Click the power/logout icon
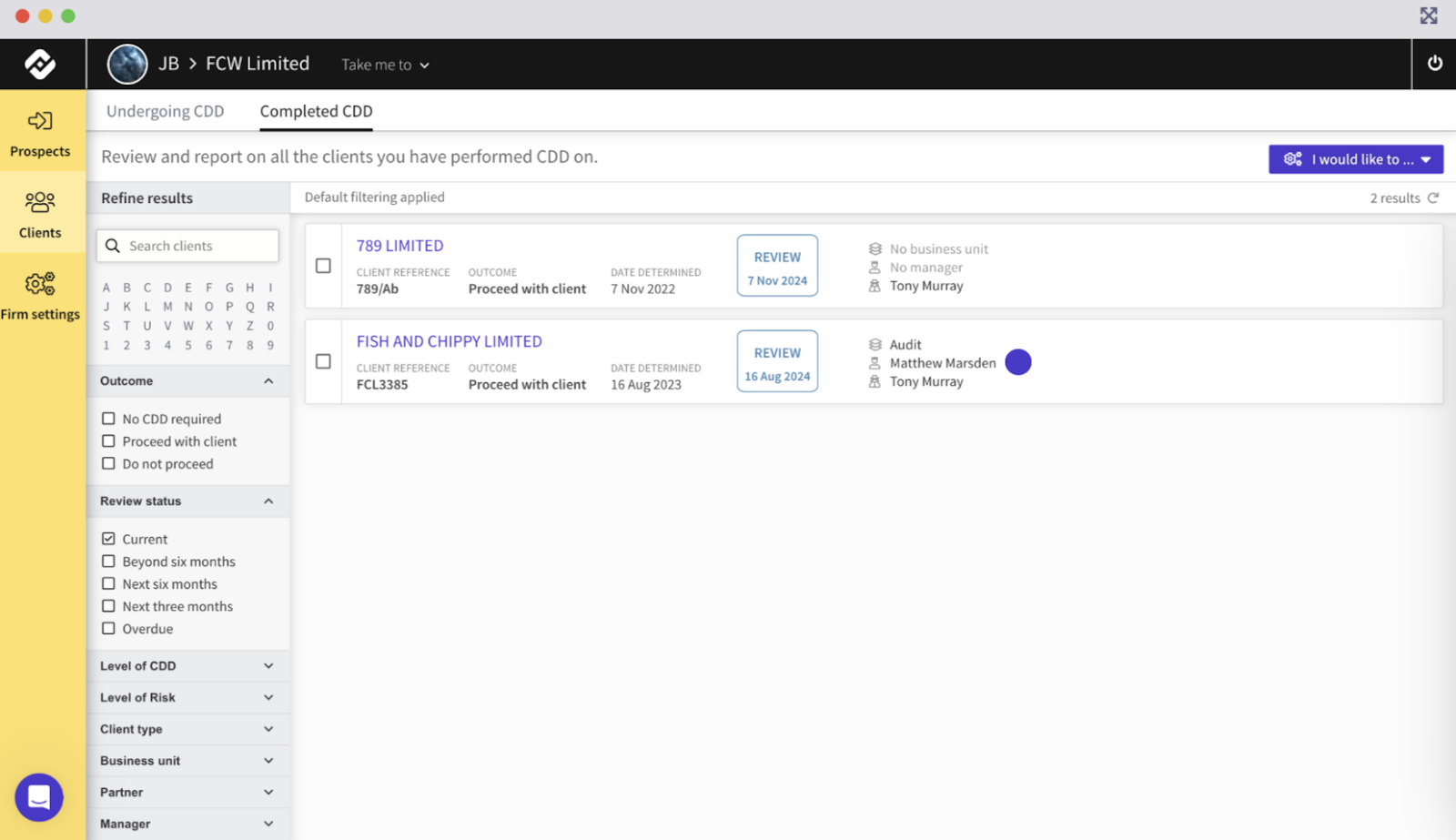This screenshot has width=1456, height=840. (1434, 63)
